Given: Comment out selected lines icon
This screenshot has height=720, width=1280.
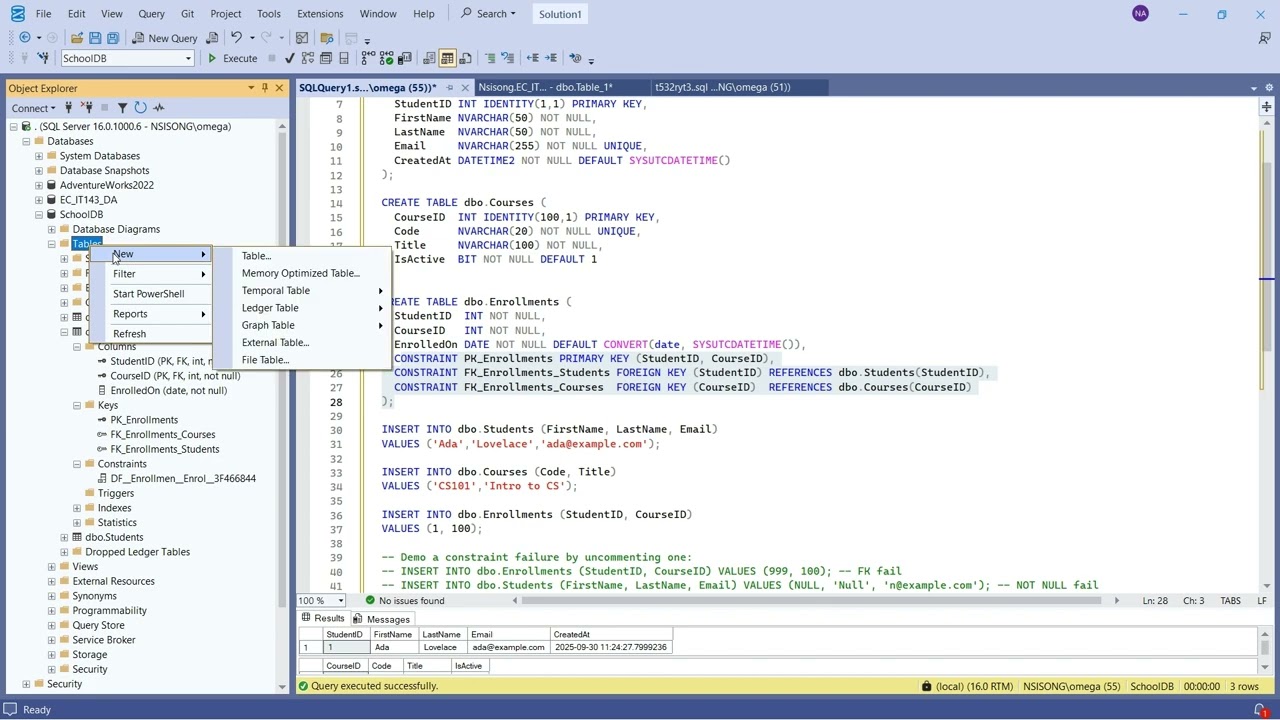Looking at the screenshot, I should tap(490, 58).
